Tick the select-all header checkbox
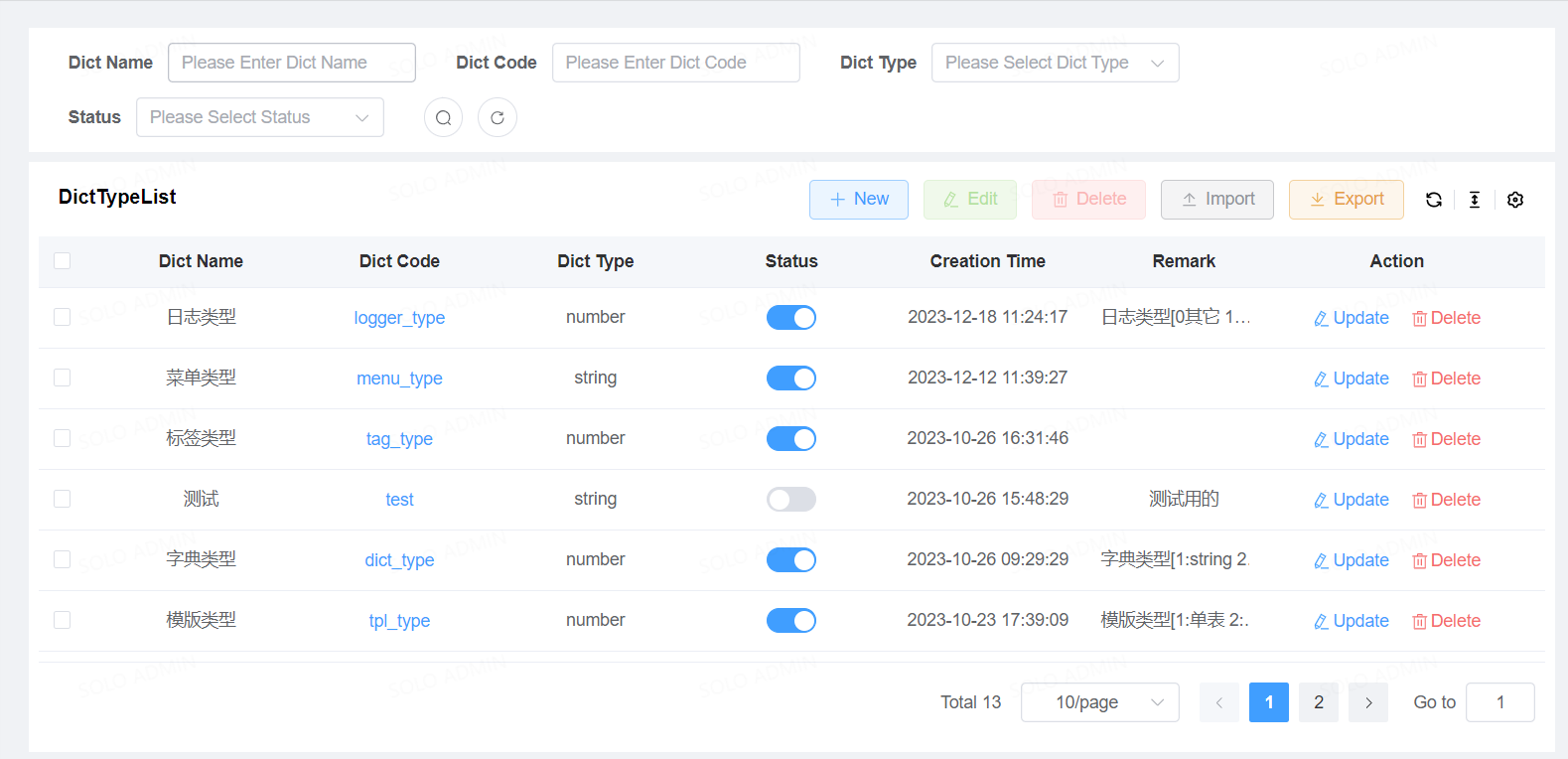Screen dimensions: 1568x759 coord(63,261)
